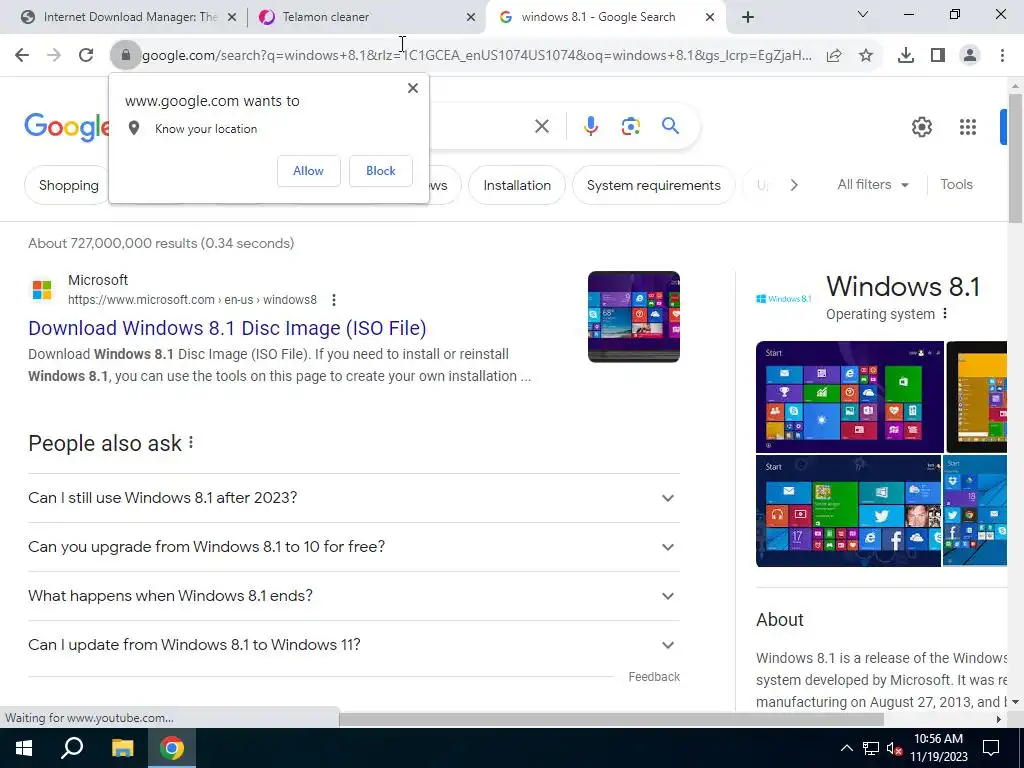This screenshot has height=768, width=1024.
Task: Expand What happens when Windows 8.1 ends?
Action: point(354,596)
